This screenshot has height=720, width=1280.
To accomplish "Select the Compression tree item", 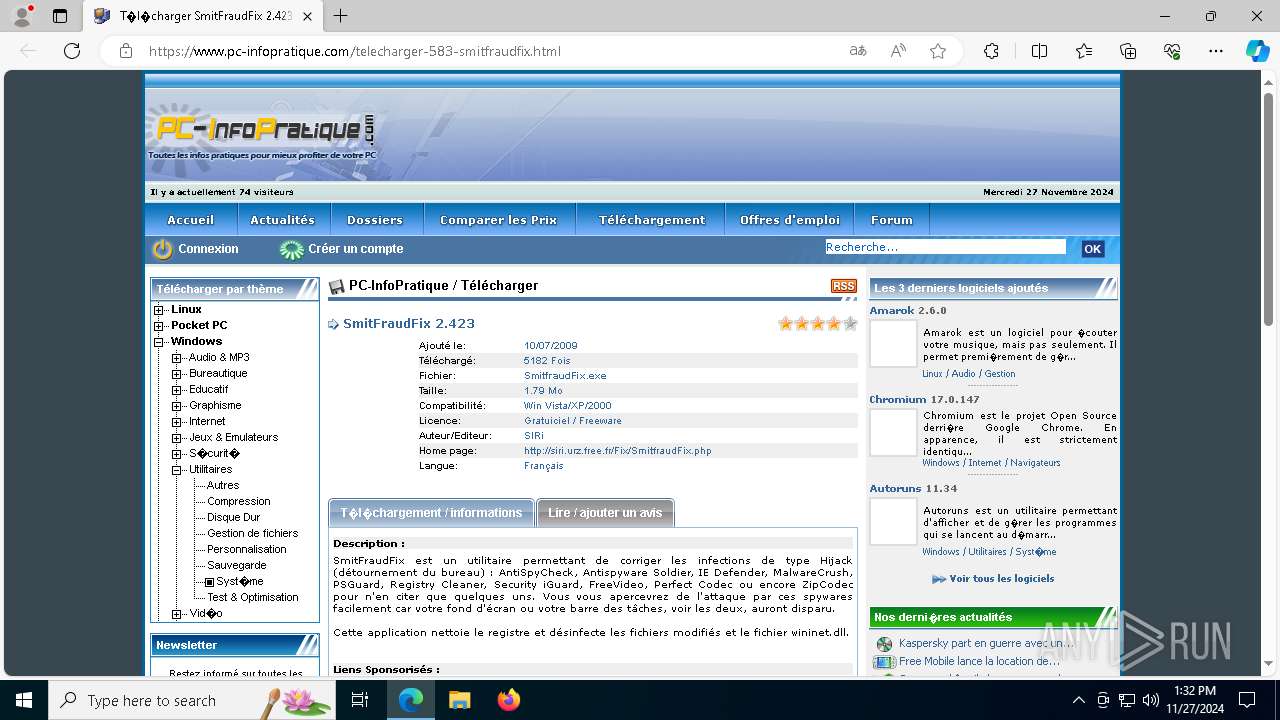I will [x=239, y=502].
